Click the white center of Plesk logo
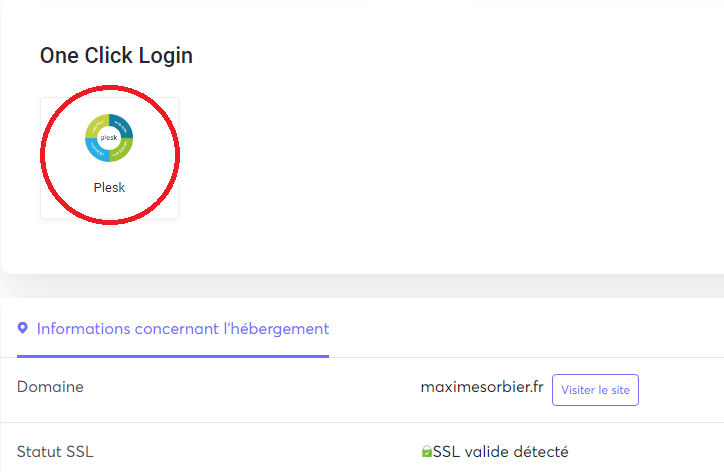 pos(109,138)
